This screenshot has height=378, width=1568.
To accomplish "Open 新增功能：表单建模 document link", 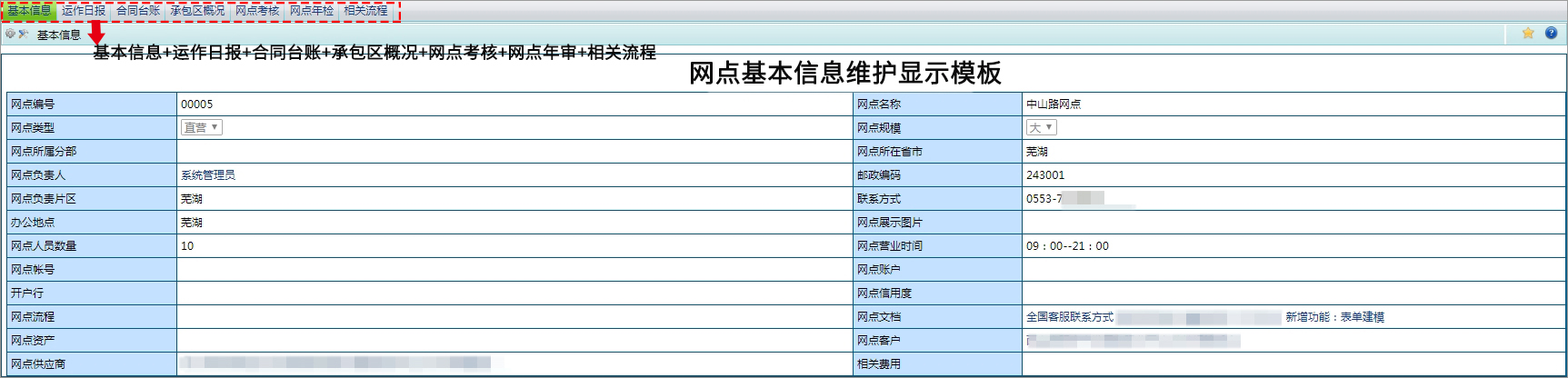I will [x=1334, y=317].
